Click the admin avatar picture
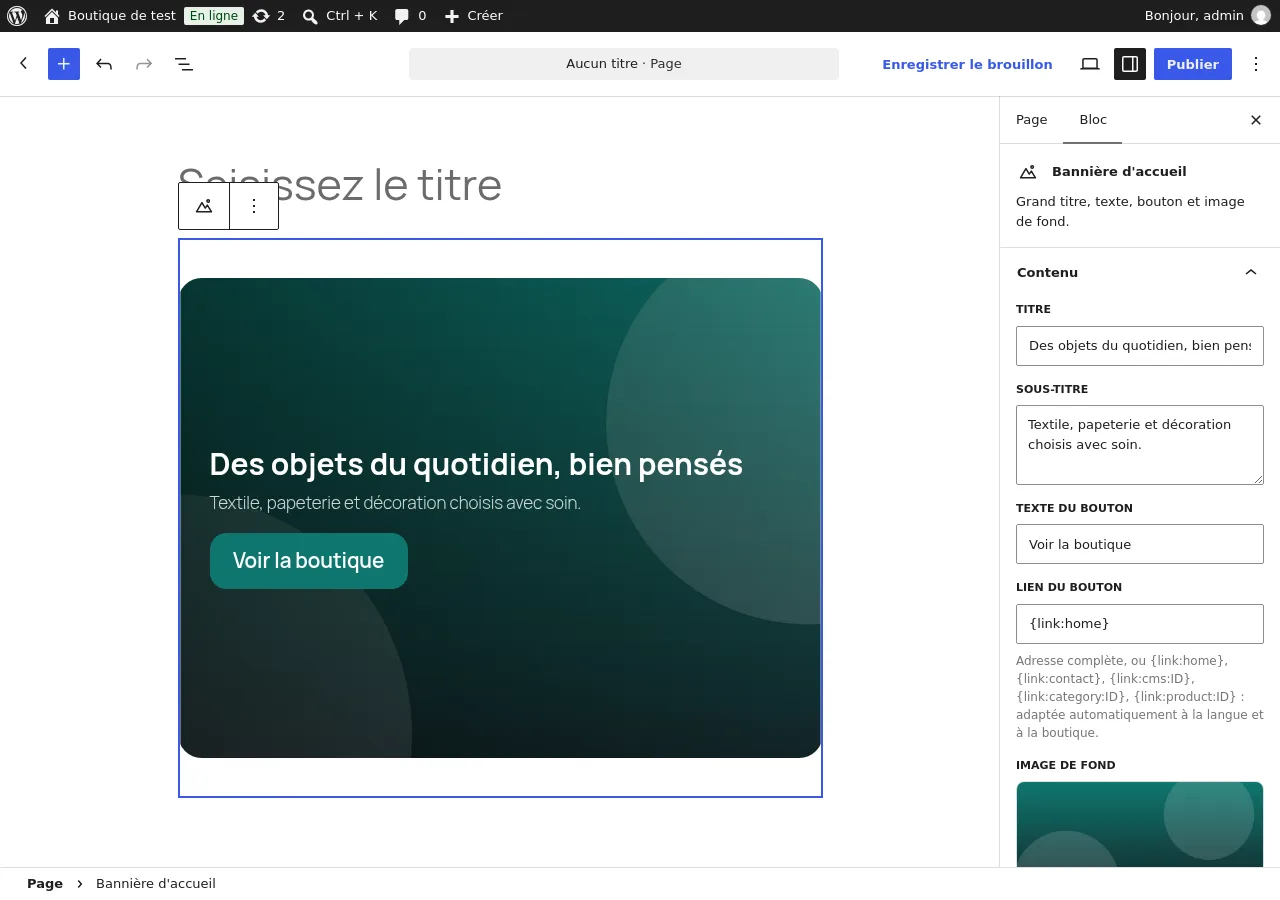The height and width of the screenshot is (900, 1280). pos(1261,16)
